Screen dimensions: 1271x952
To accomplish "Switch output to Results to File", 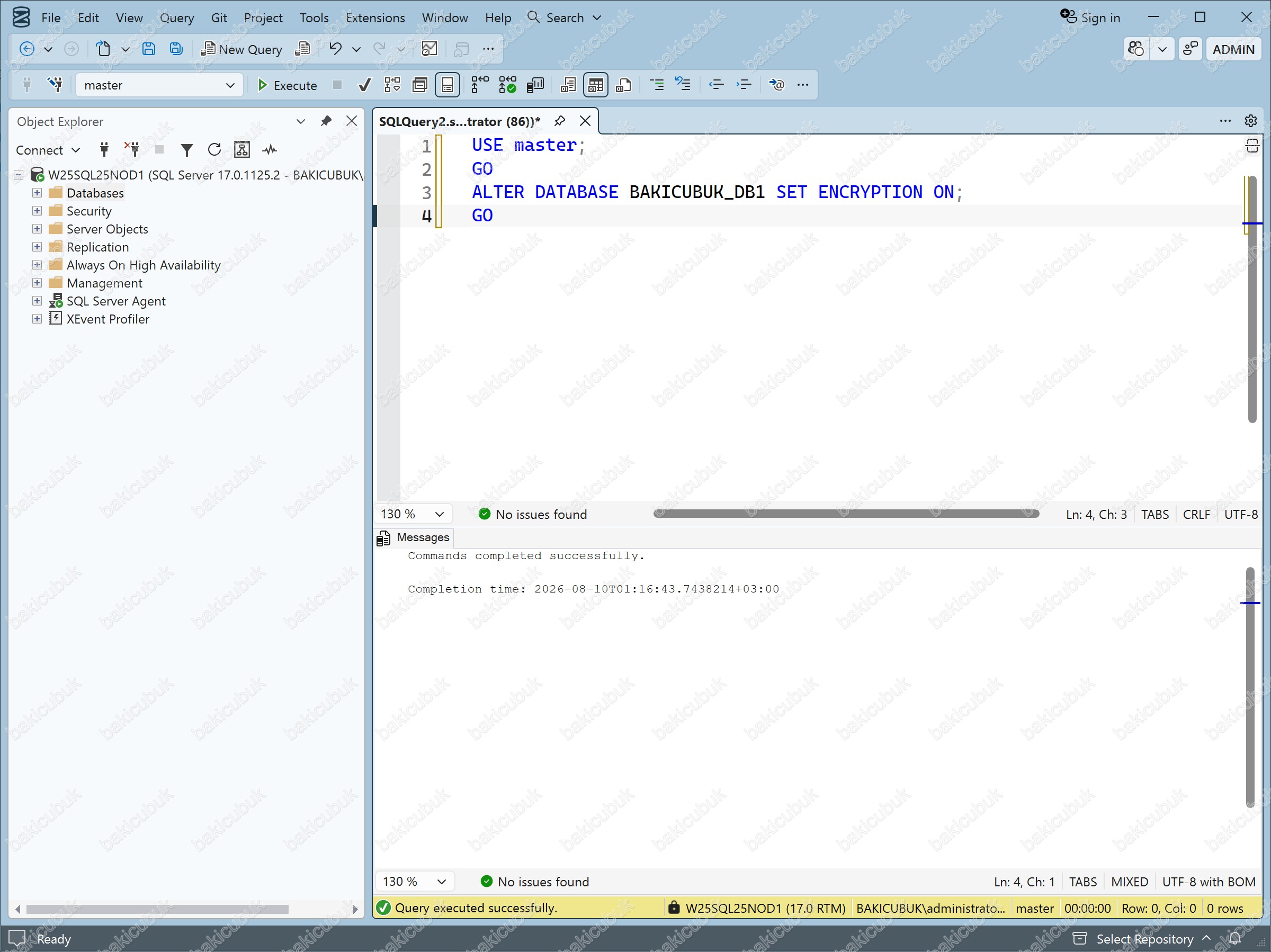I will pyautogui.click(x=623, y=85).
